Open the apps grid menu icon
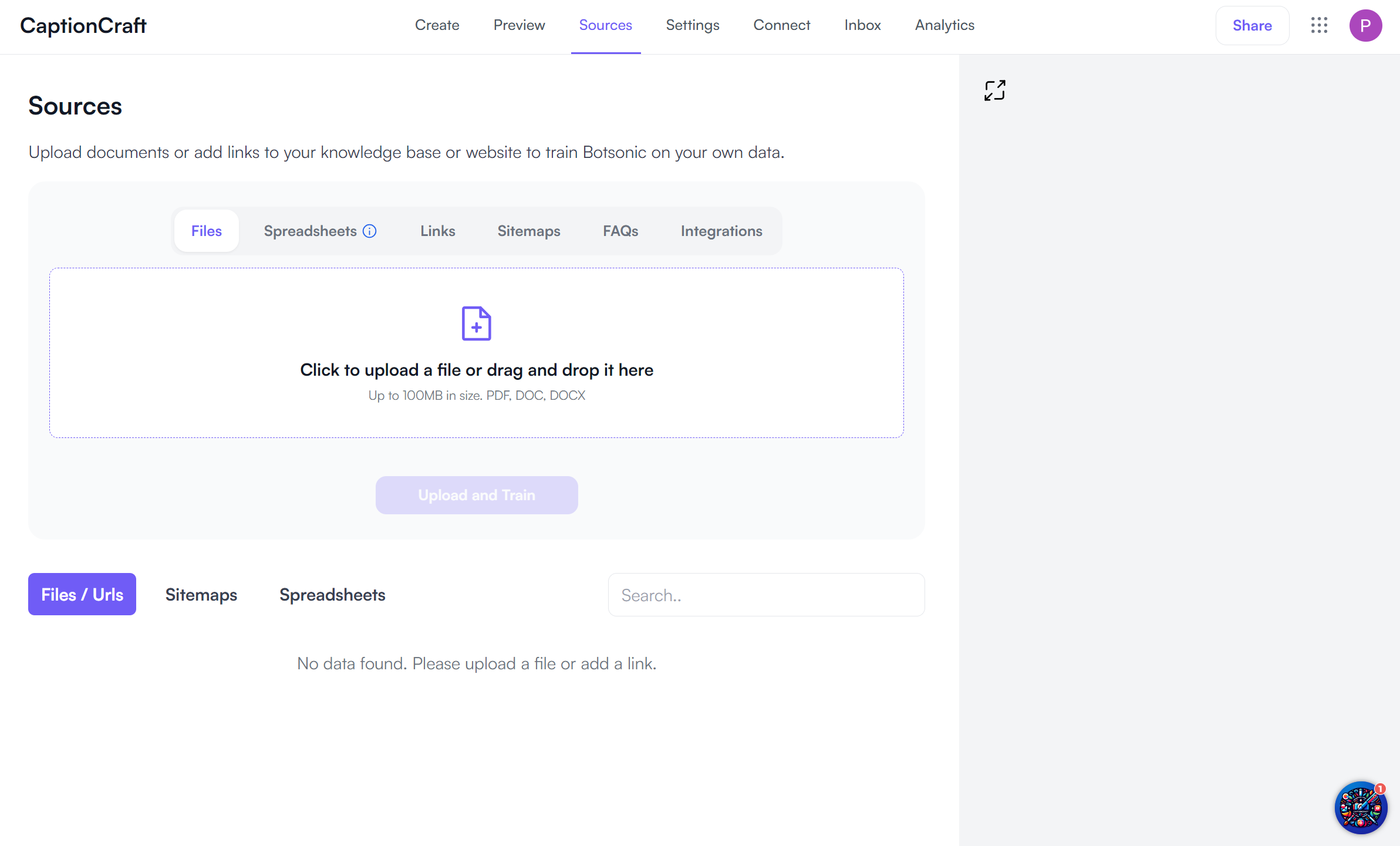The width and height of the screenshot is (1400, 846). click(1319, 25)
